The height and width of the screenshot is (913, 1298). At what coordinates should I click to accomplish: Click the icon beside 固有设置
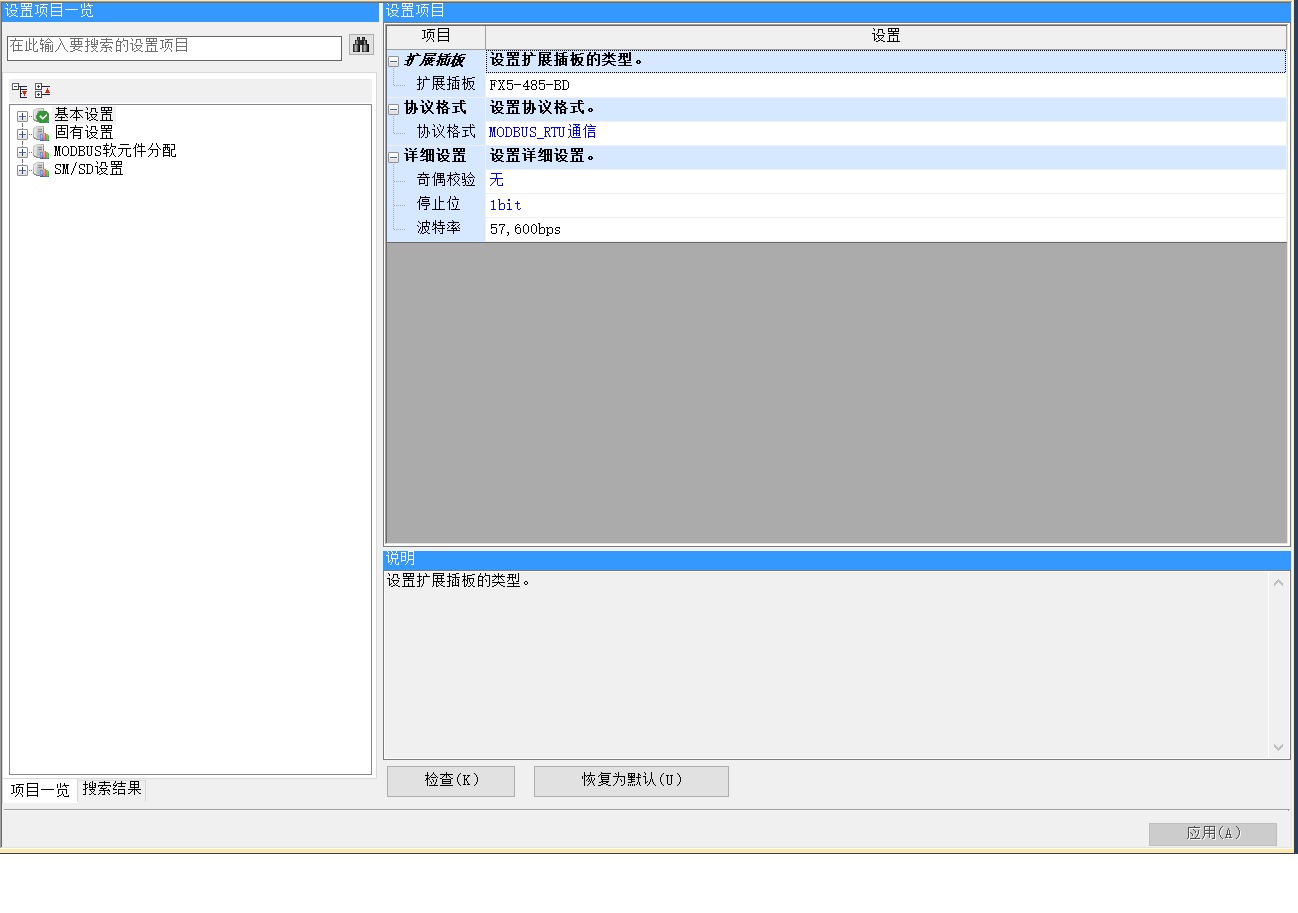click(41, 134)
